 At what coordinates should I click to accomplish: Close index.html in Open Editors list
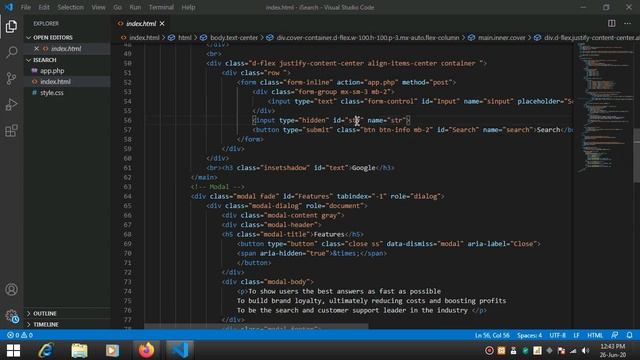tap(36, 49)
